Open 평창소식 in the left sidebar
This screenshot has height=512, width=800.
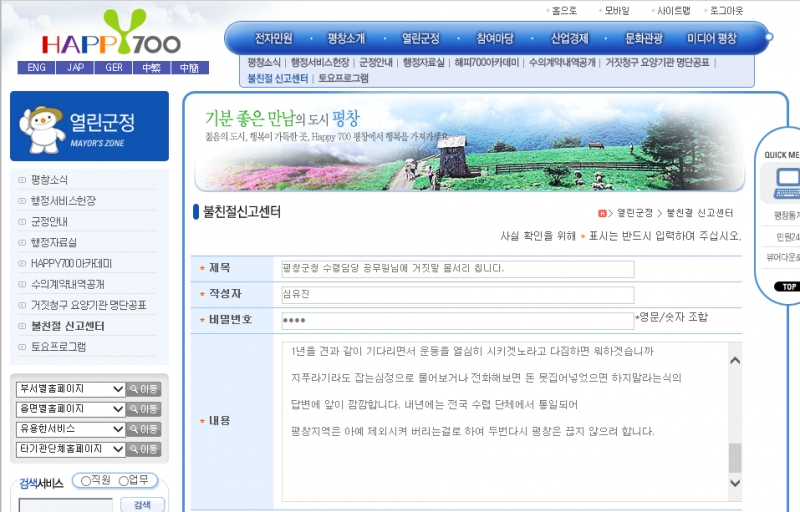(x=49, y=180)
